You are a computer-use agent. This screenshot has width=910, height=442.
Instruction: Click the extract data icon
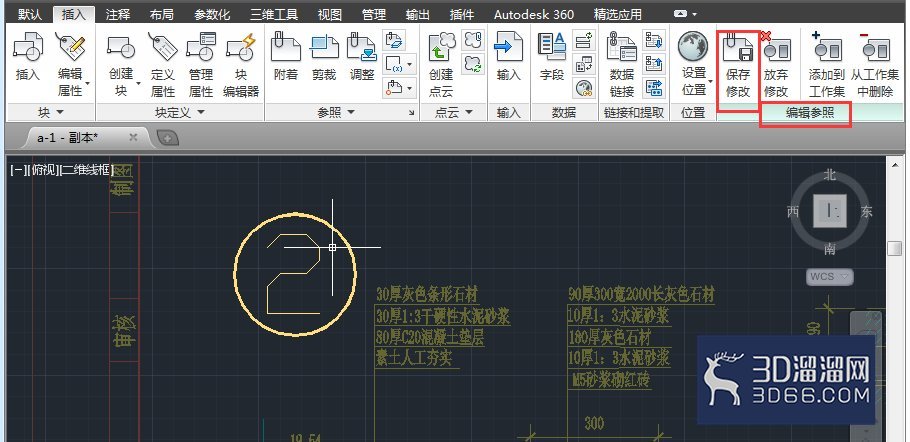click(x=655, y=88)
